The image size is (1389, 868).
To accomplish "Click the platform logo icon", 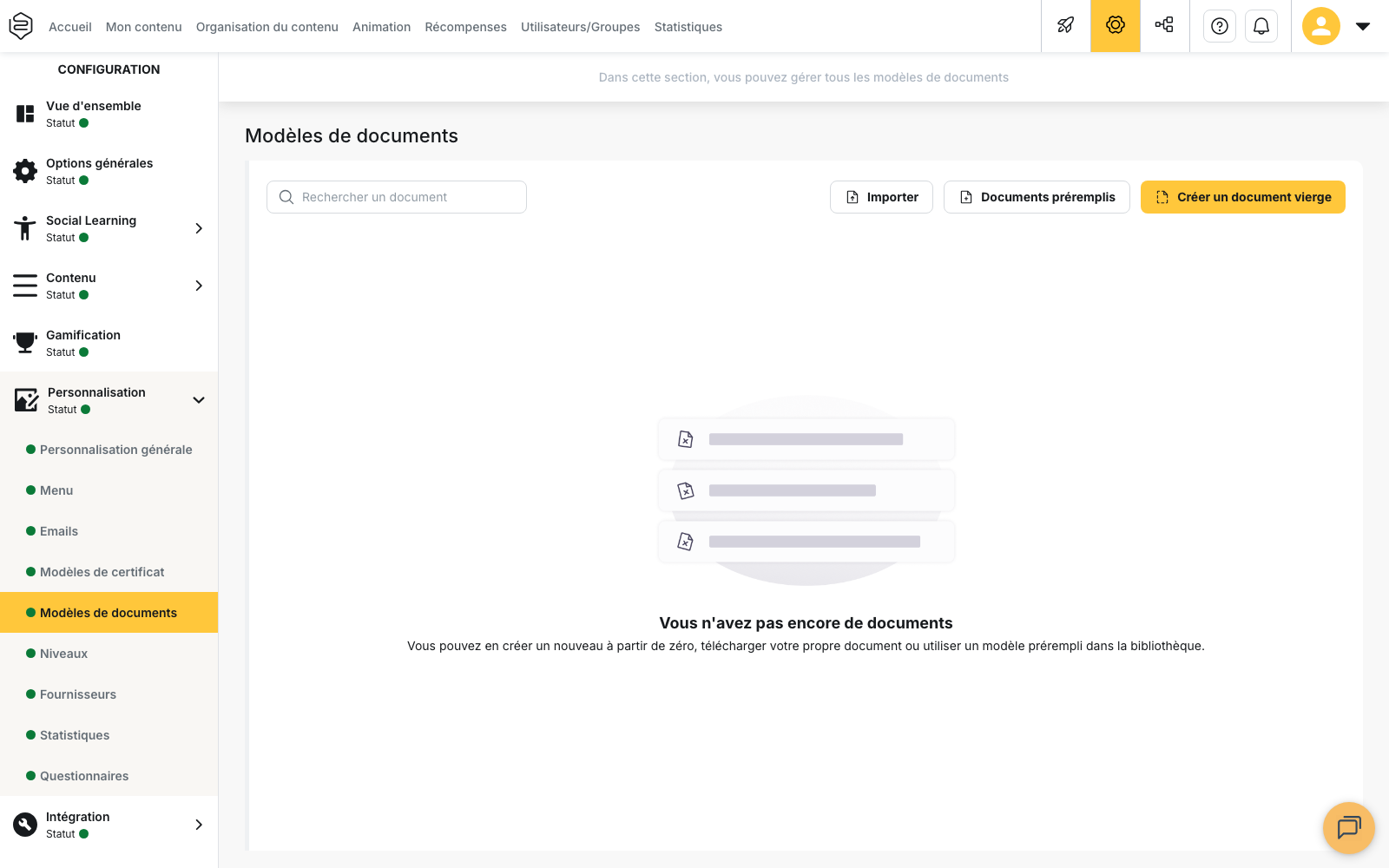I will point(21,26).
